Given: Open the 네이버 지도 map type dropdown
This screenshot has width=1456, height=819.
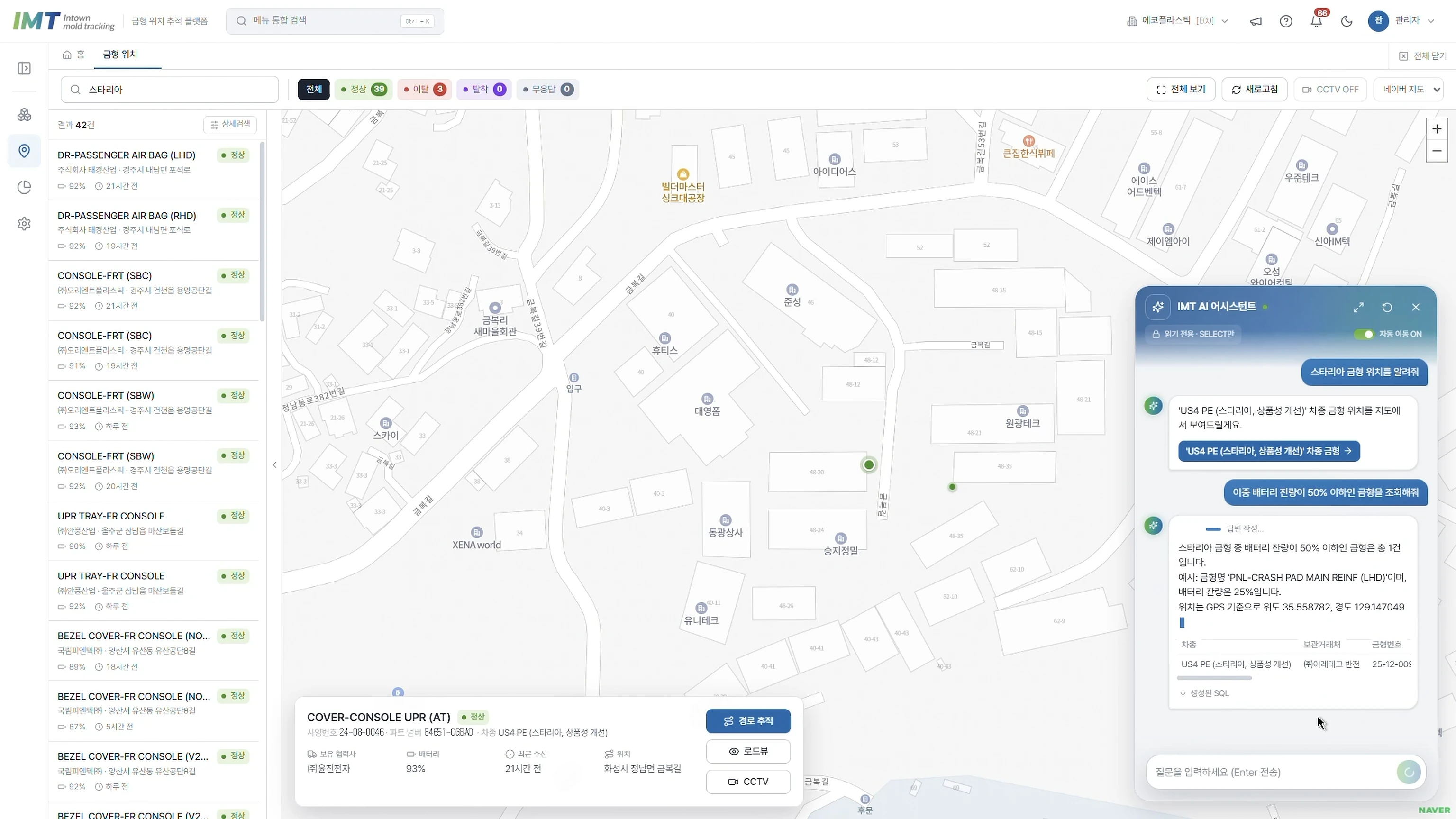Looking at the screenshot, I should (x=1408, y=89).
